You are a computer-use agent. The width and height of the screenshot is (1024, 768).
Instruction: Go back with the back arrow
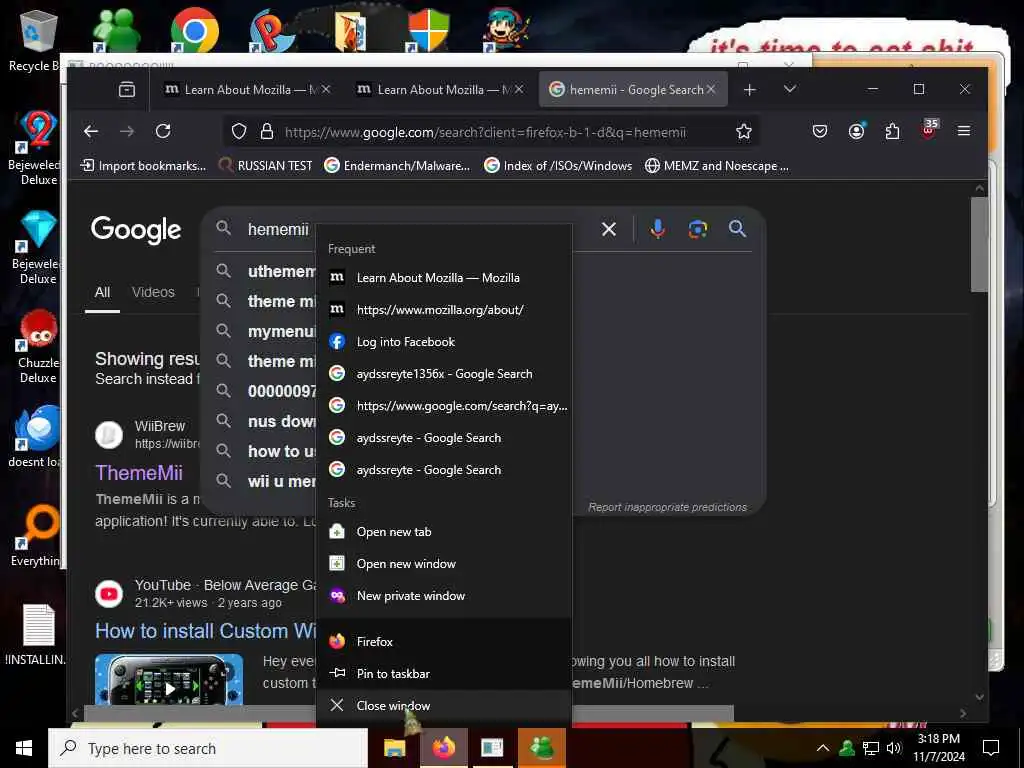click(x=91, y=131)
